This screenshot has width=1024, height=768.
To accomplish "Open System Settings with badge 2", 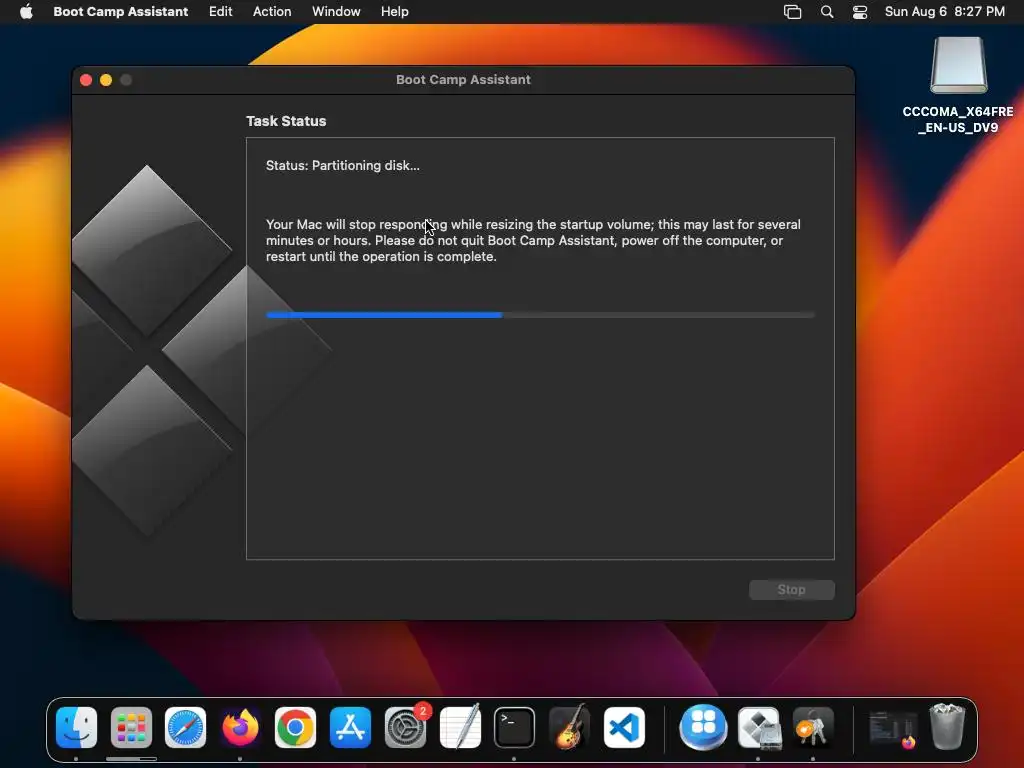I will [406, 728].
